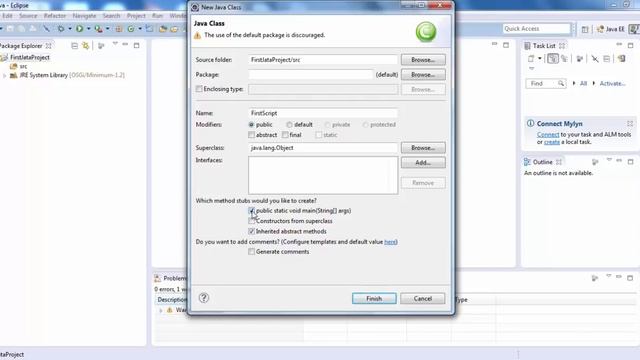
Task: Toggle public static void main stub checkbox
Action: point(251,211)
